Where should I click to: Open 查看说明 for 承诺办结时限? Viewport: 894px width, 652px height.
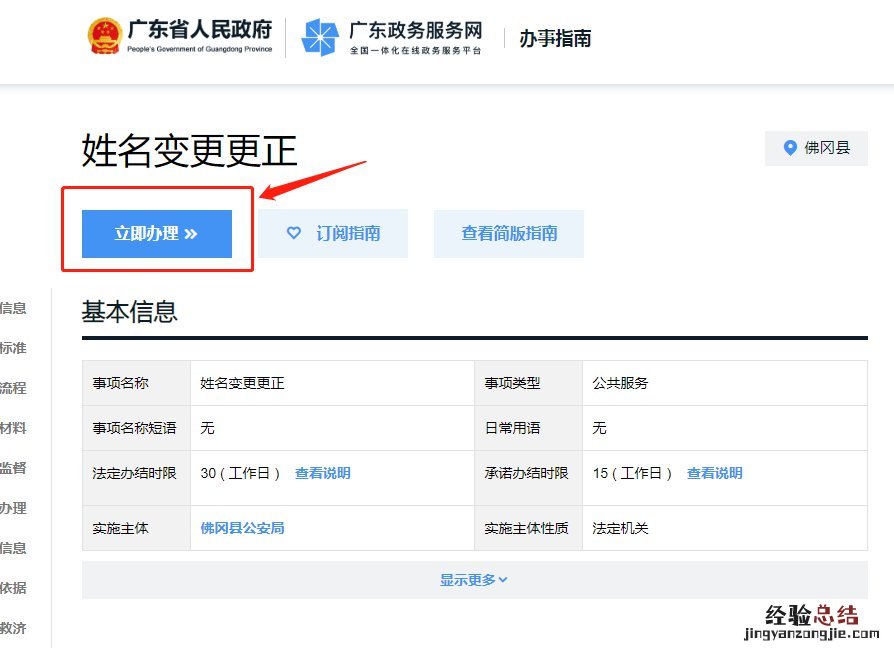click(x=714, y=473)
